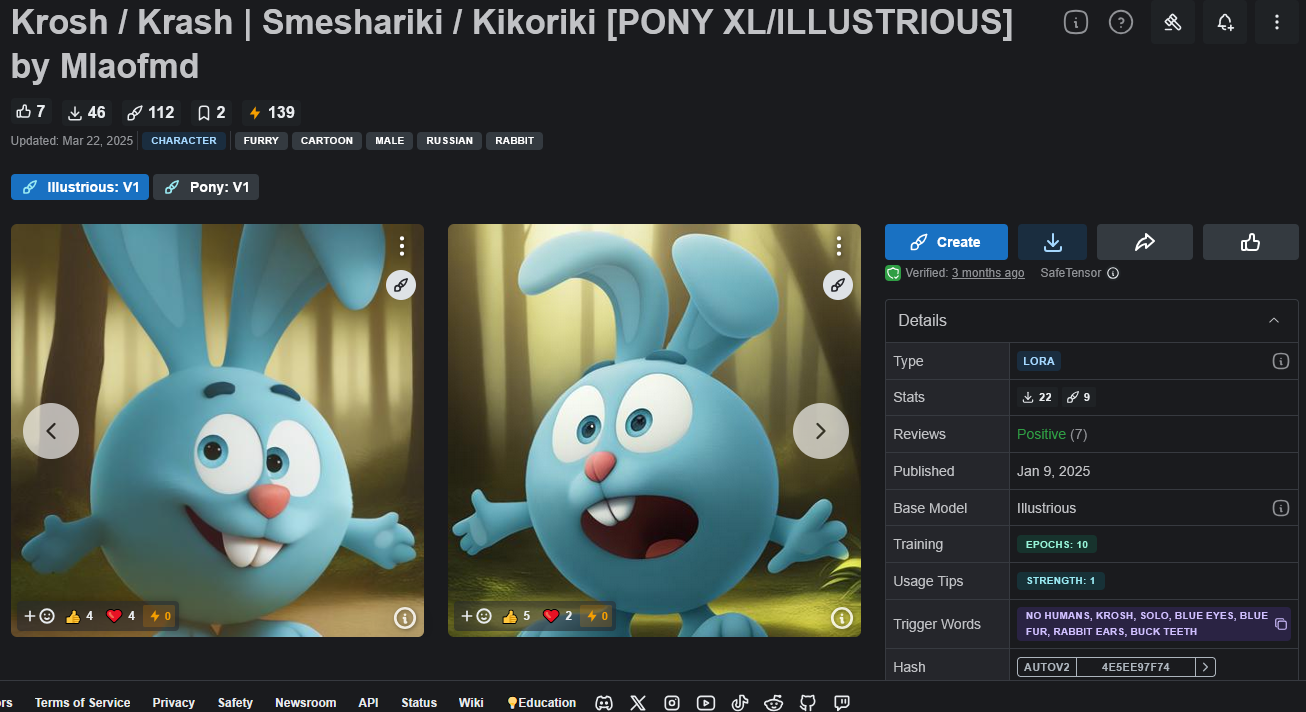Go to the next gallery image
Viewport: 1306px width, 712px height.
point(821,431)
